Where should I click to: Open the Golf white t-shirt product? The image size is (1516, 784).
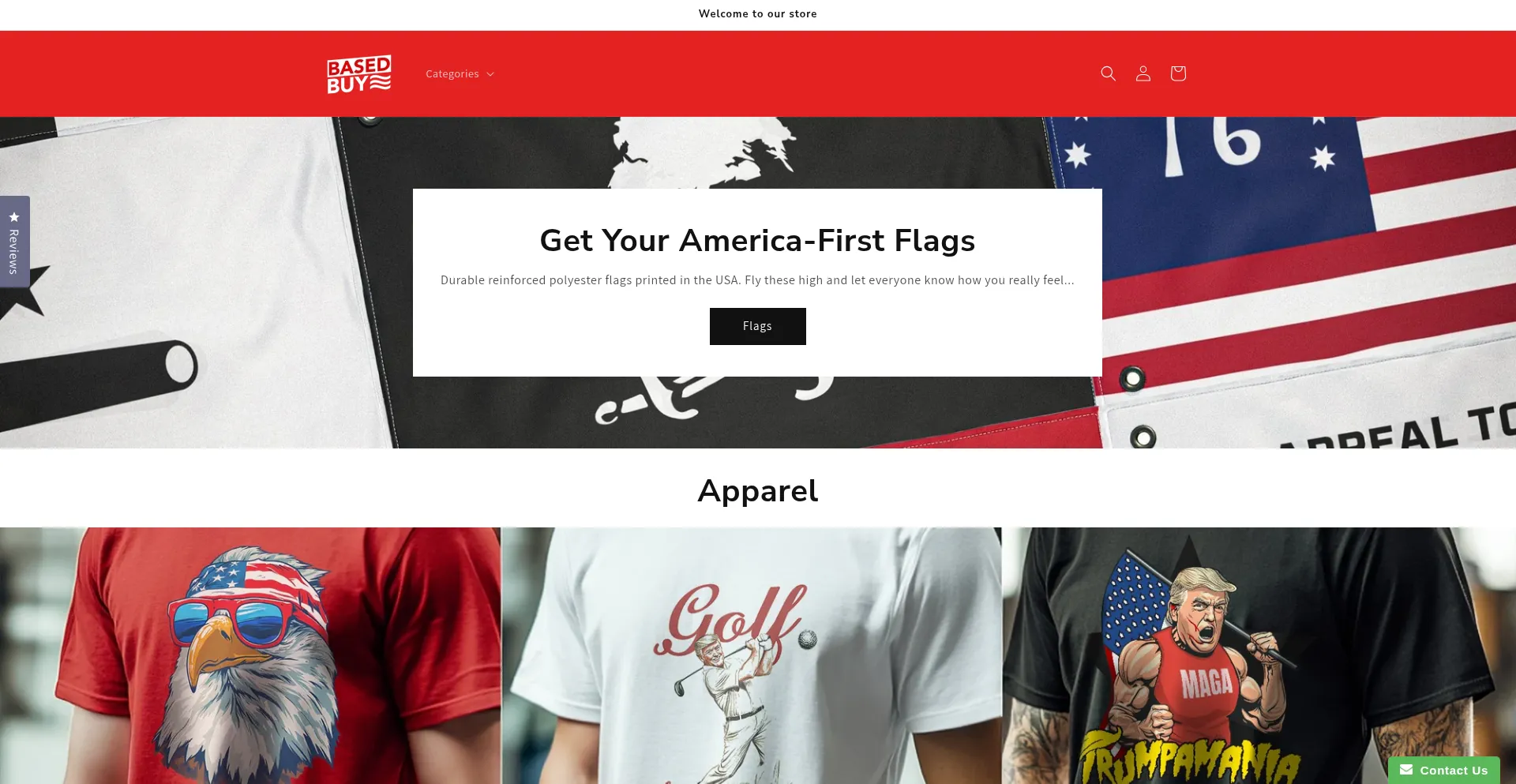751,655
